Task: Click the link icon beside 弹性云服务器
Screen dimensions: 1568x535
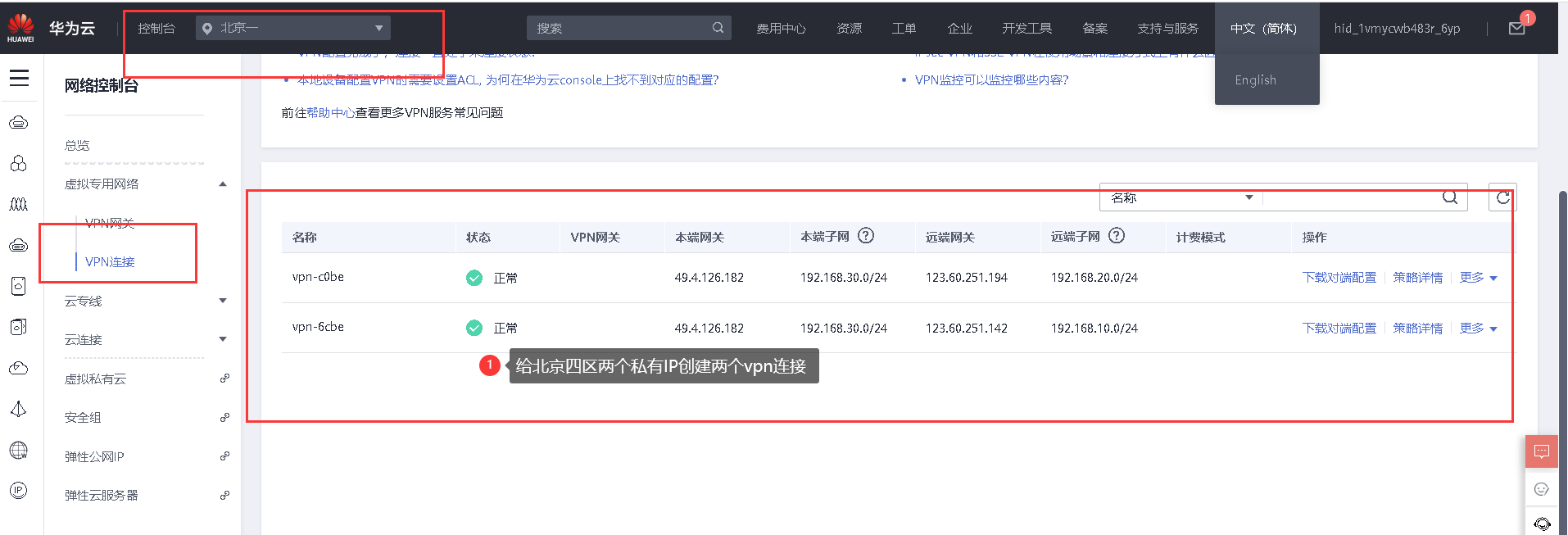Action: [224, 496]
